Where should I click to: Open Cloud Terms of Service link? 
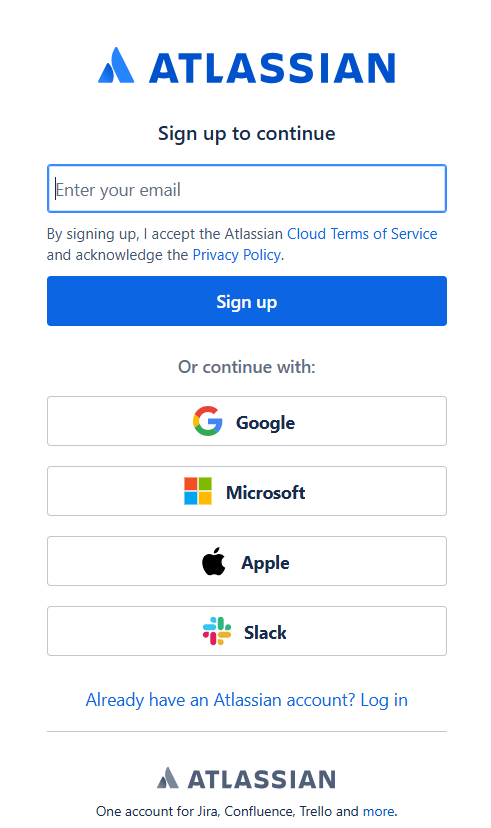362,233
